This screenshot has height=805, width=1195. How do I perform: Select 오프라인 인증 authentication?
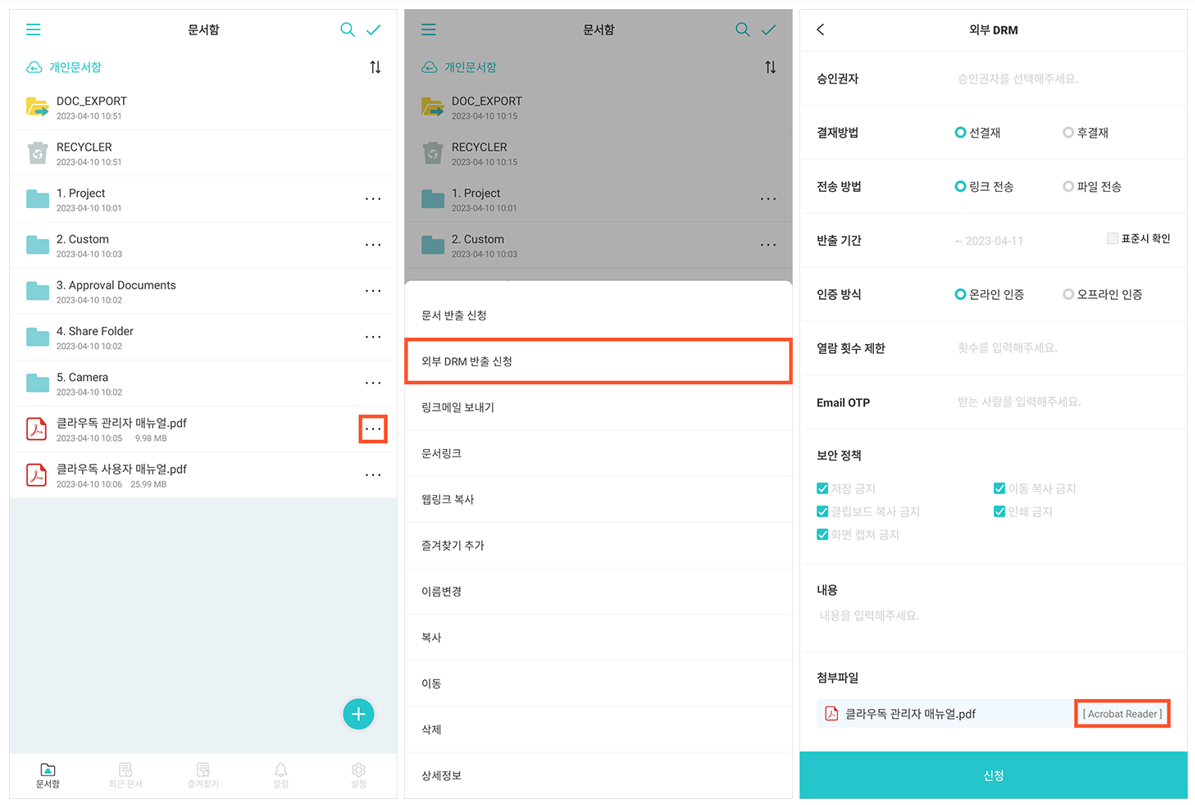tap(1068, 294)
